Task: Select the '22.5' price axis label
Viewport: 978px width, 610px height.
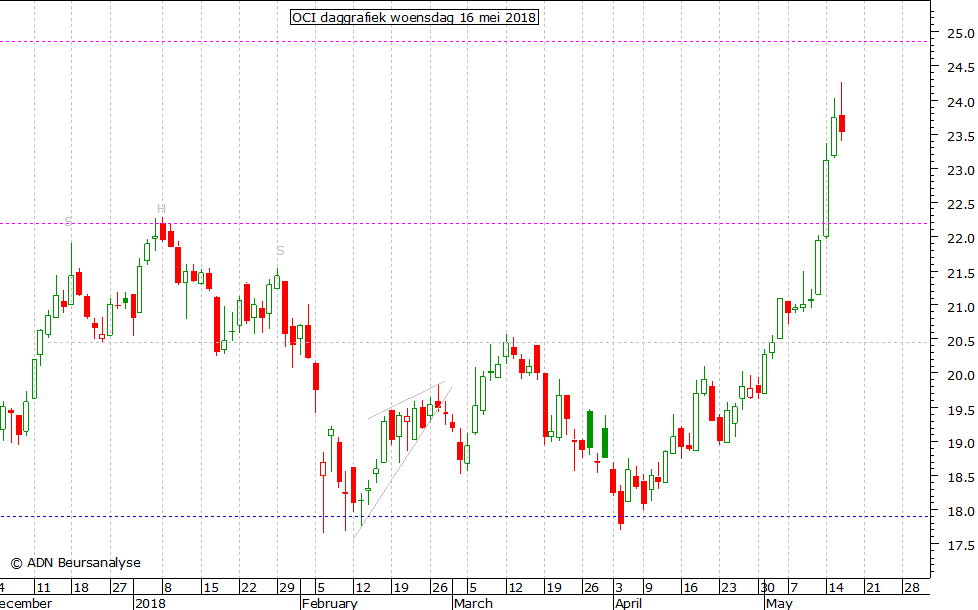Action: pos(961,205)
